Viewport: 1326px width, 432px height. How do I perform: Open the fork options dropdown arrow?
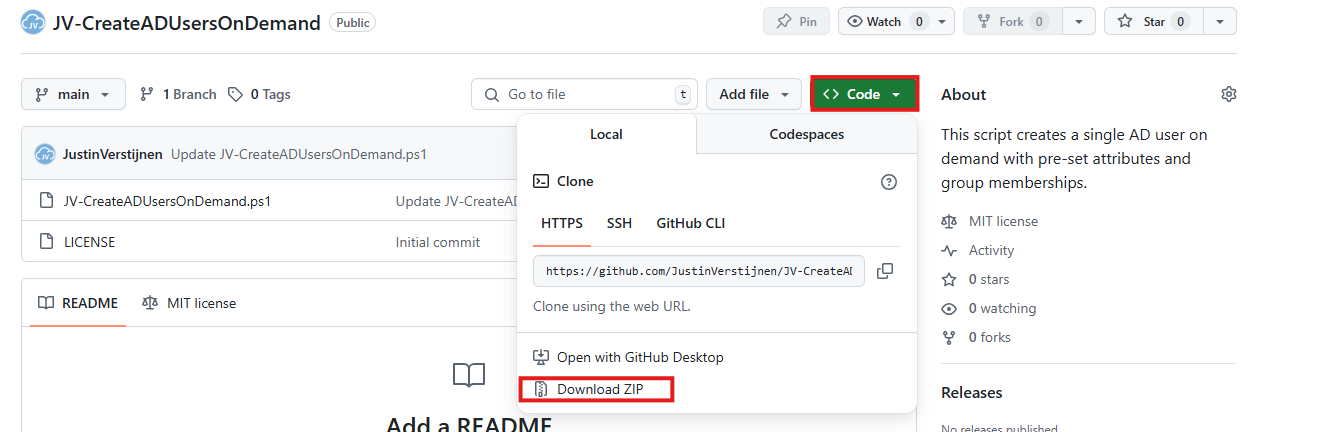[1078, 21]
